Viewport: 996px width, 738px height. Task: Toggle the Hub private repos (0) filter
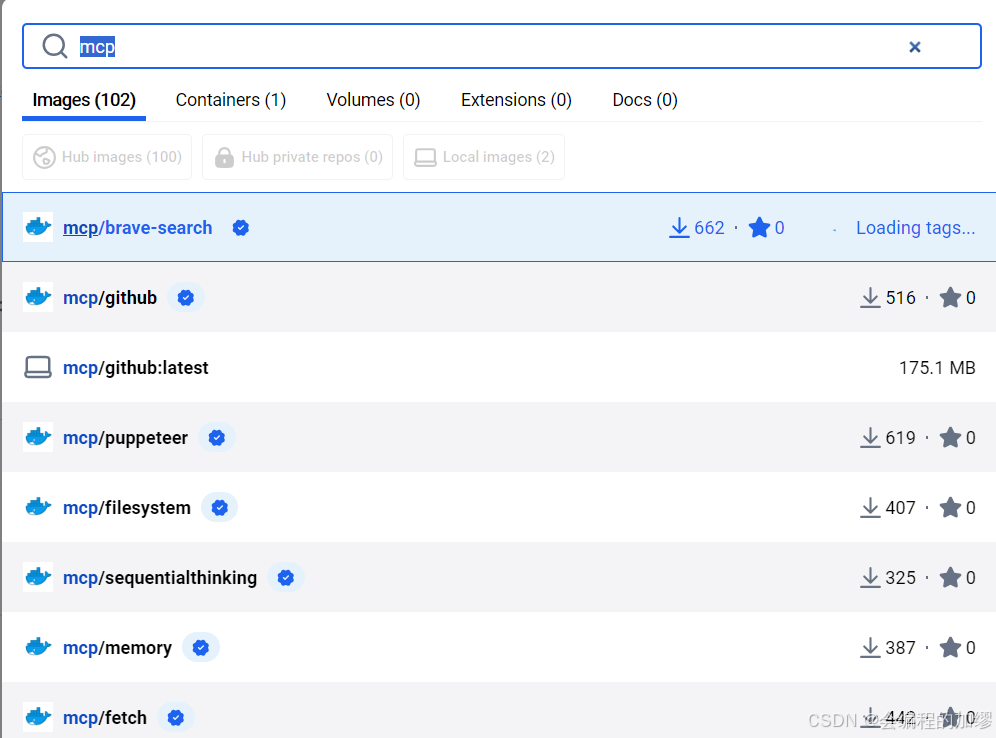click(x=297, y=157)
